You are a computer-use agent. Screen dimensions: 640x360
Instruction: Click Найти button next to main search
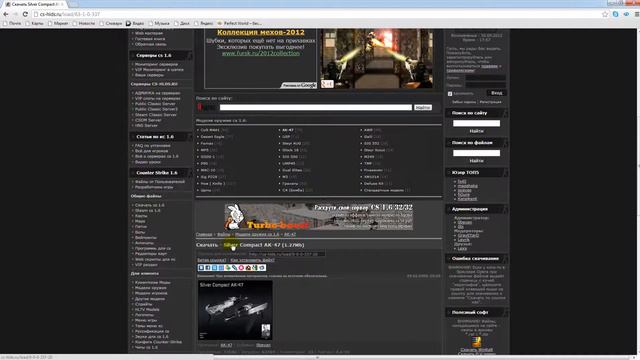pyautogui.click(x=423, y=107)
